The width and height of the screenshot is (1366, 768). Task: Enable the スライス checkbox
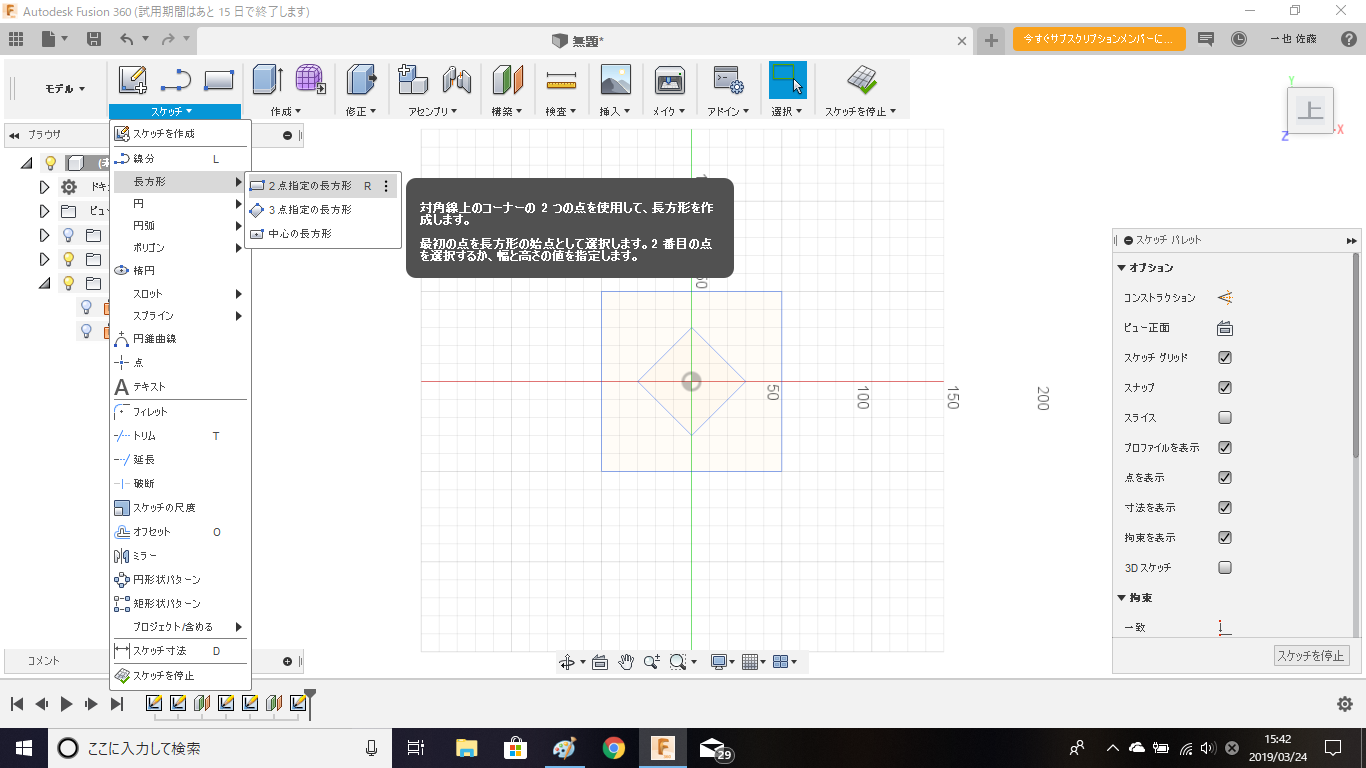click(x=1225, y=418)
